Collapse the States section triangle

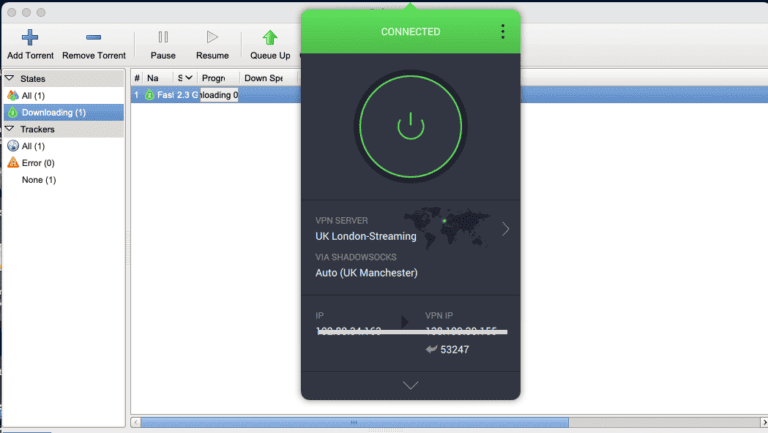9,78
